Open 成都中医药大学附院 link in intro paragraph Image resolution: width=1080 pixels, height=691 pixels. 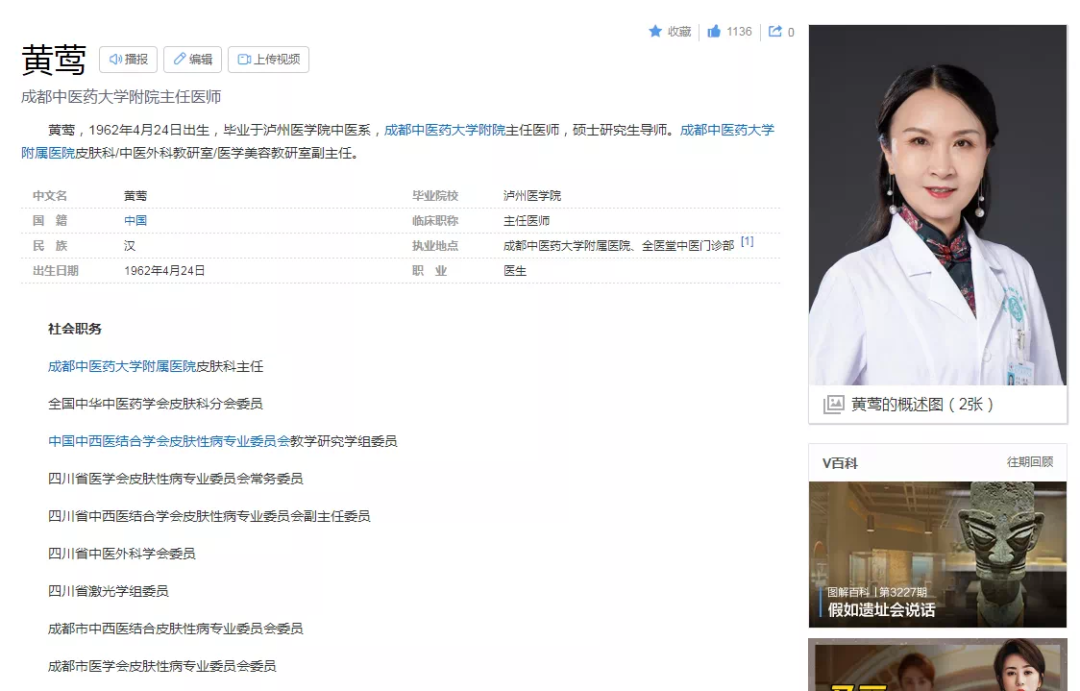444,130
